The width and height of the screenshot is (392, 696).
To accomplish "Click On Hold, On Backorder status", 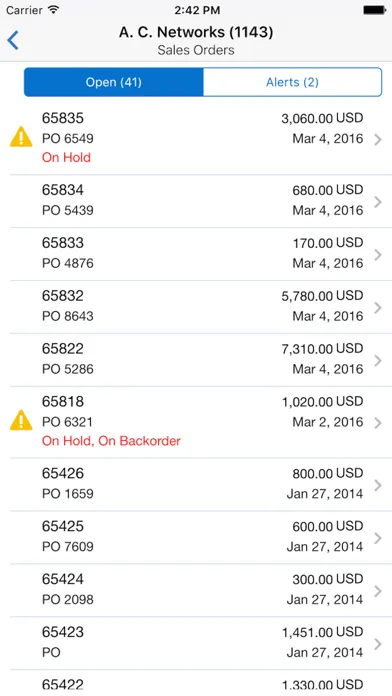I will pyautogui.click(x=111, y=441).
